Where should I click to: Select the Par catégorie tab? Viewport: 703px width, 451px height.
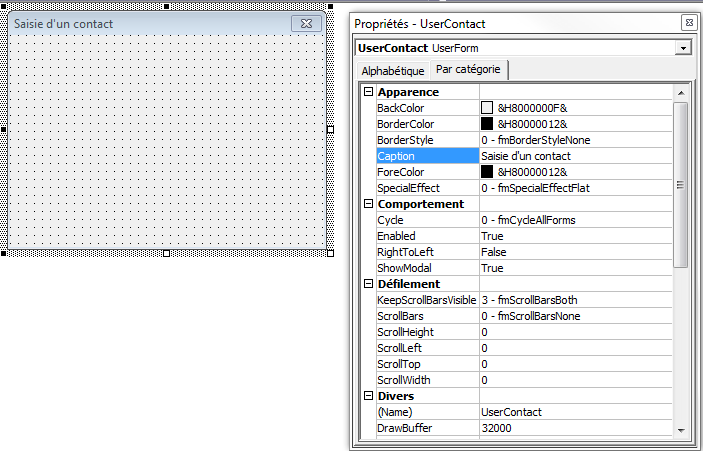[469, 70]
